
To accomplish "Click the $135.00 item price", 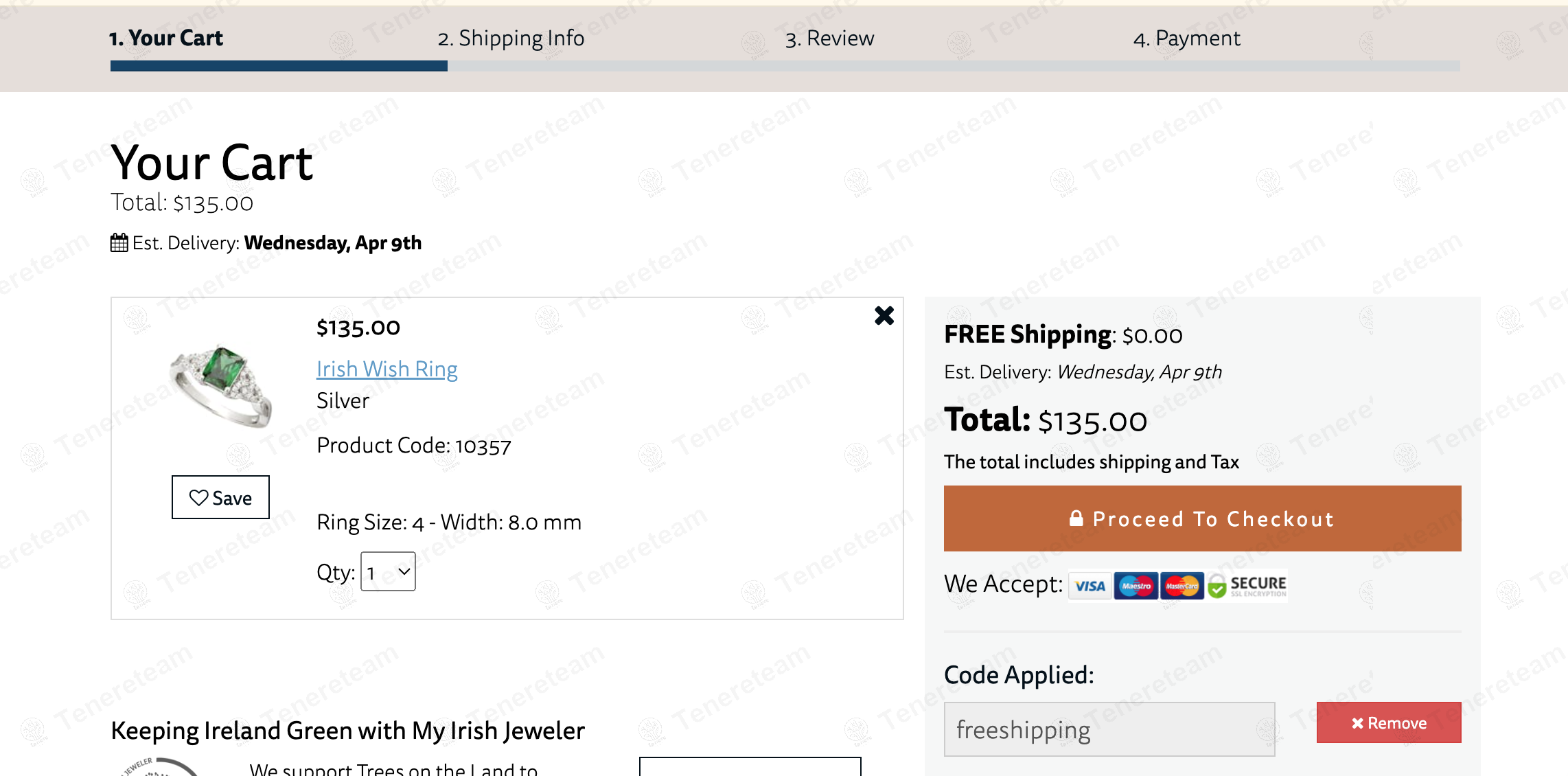I will pyautogui.click(x=358, y=328).
